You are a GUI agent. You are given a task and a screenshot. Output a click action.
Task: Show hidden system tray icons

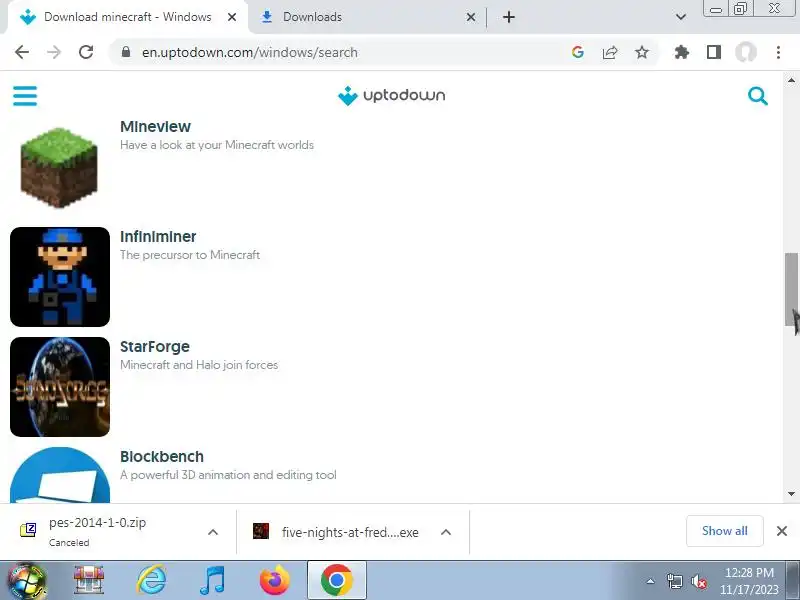click(x=650, y=581)
